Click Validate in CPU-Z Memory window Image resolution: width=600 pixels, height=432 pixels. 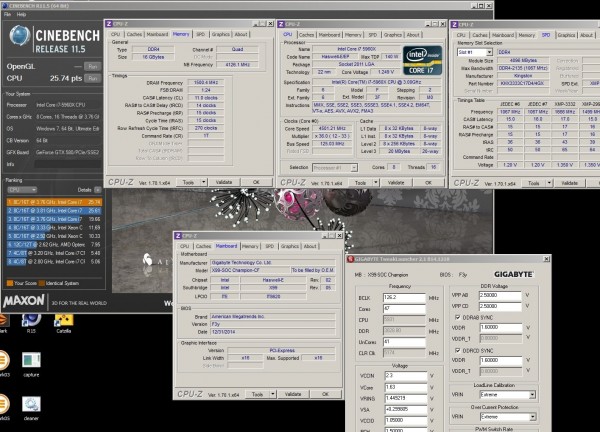tap(224, 182)
